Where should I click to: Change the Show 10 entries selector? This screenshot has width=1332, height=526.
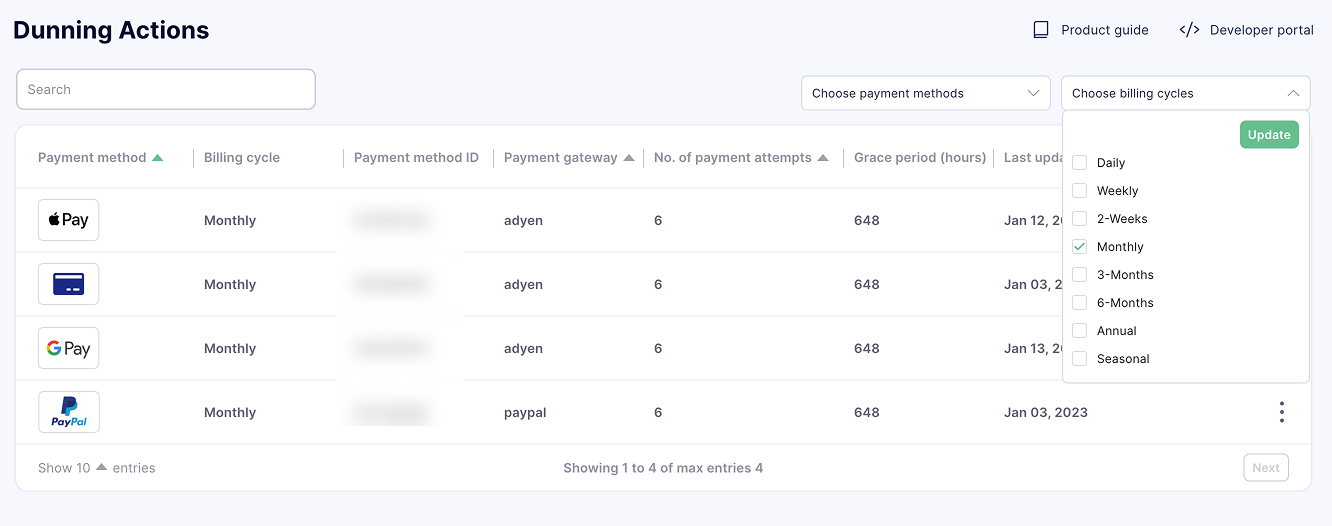97,468
